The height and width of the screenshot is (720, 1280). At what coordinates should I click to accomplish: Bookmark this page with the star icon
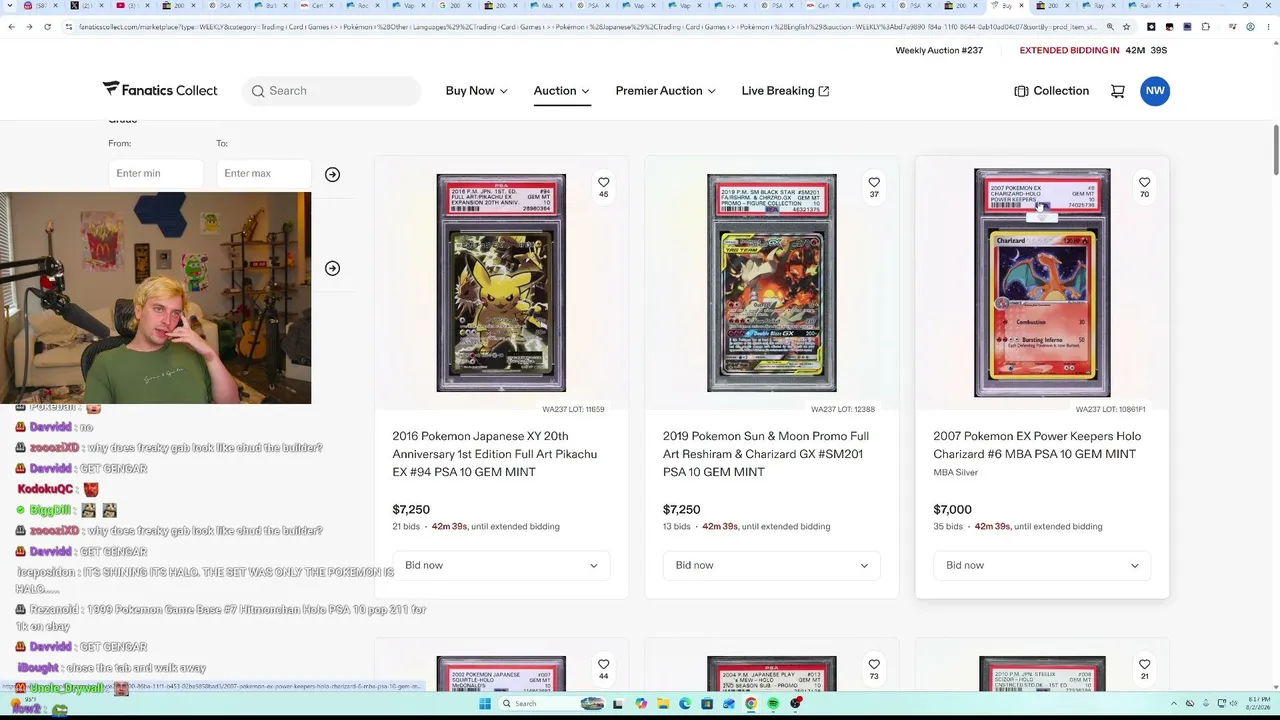(x=1127, y=27)
